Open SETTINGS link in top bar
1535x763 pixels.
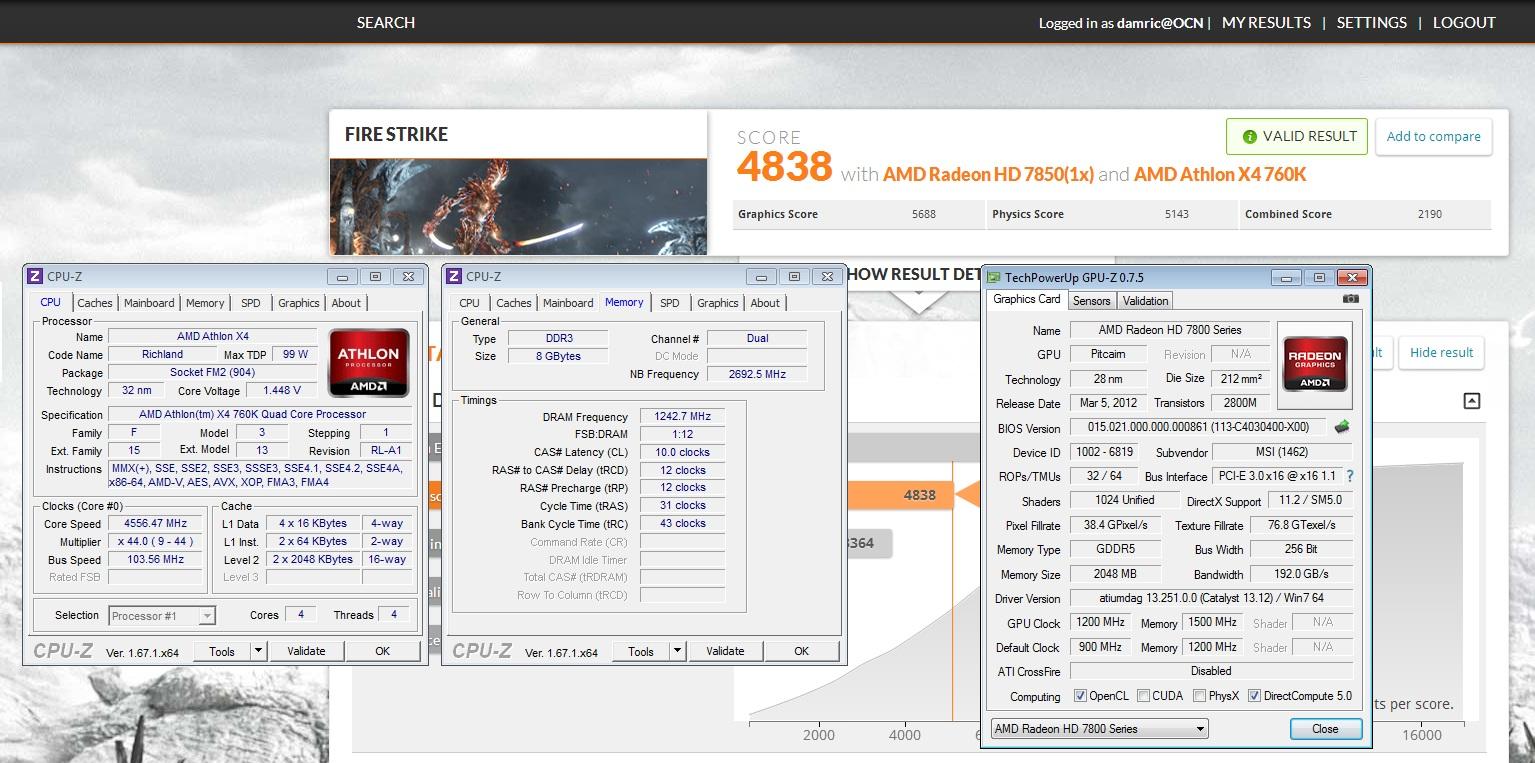[x=1372, y=22]
